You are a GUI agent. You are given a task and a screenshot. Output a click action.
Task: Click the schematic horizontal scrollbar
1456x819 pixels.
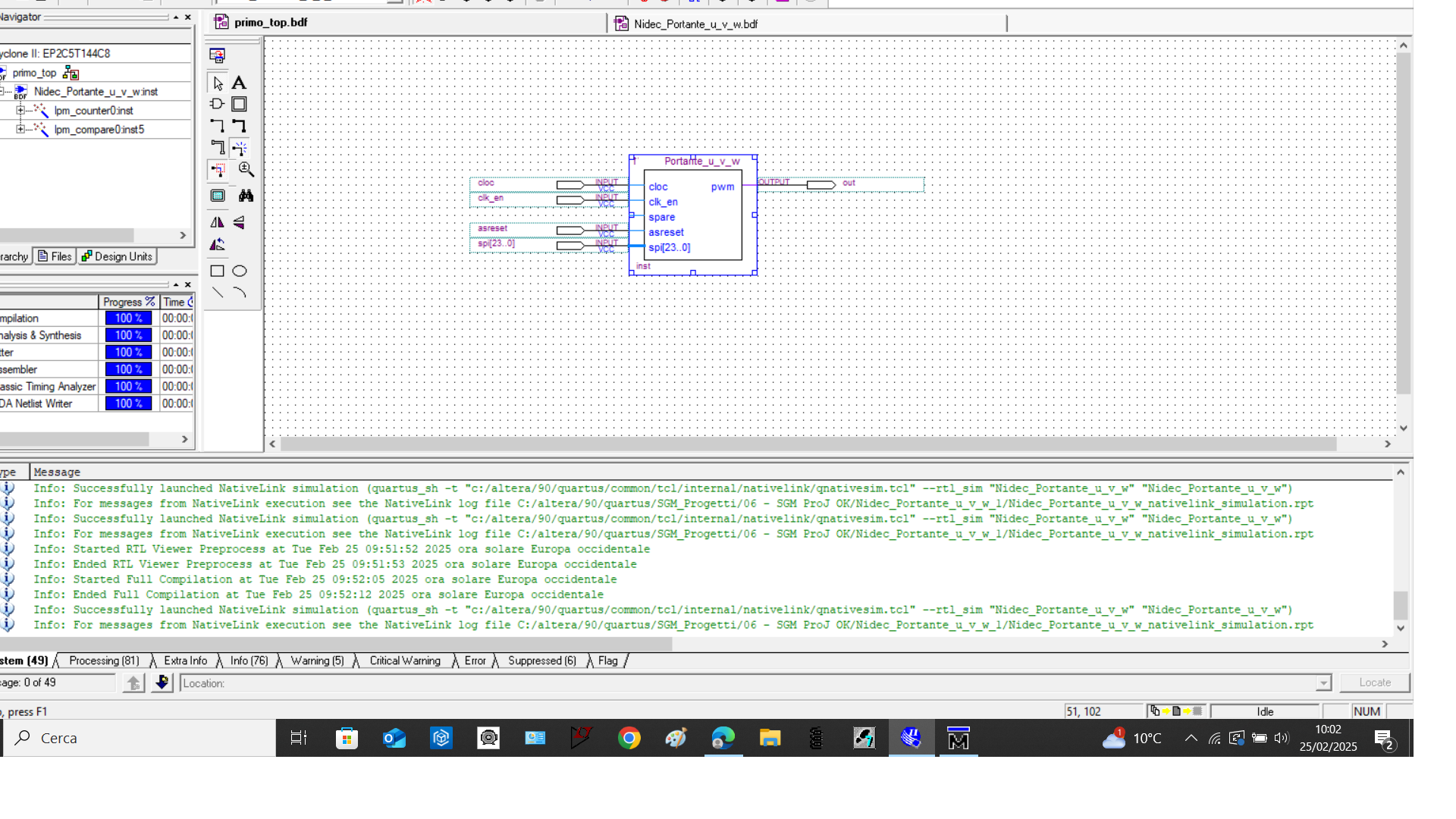[x=808, y=444]
